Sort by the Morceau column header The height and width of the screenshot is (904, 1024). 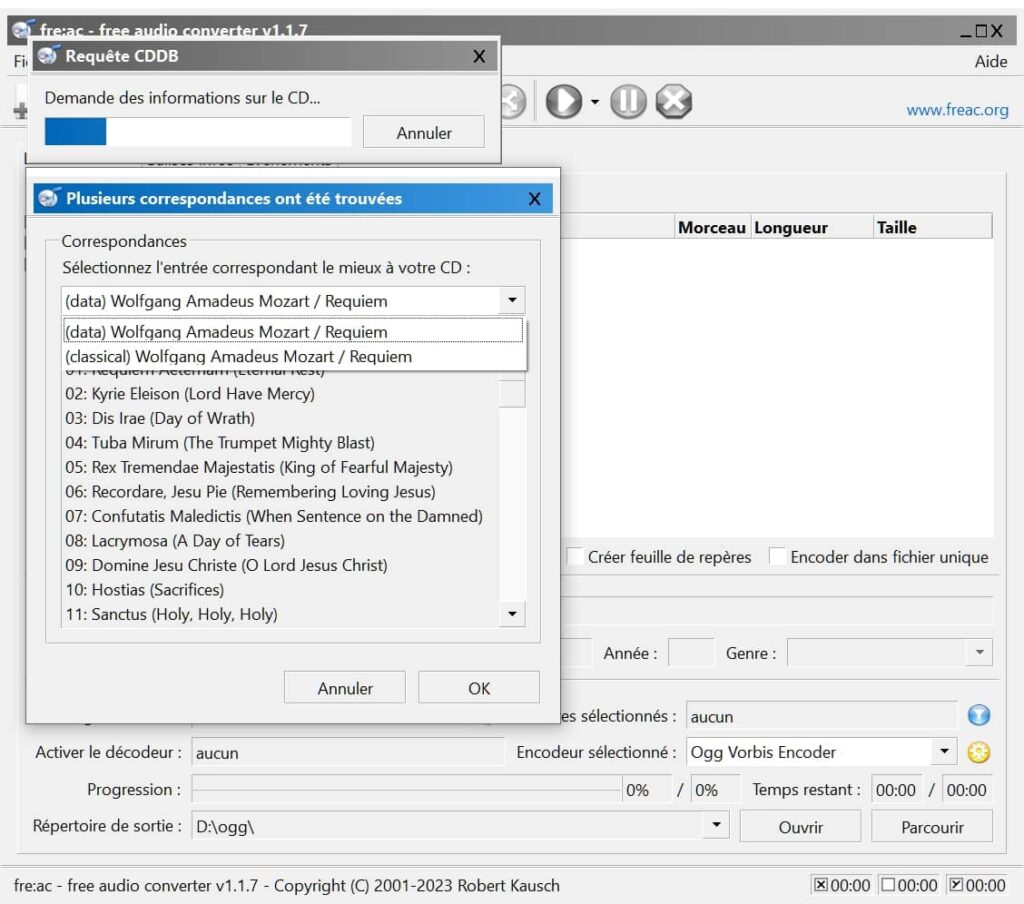pyautogui.click(x=712, y=227)
